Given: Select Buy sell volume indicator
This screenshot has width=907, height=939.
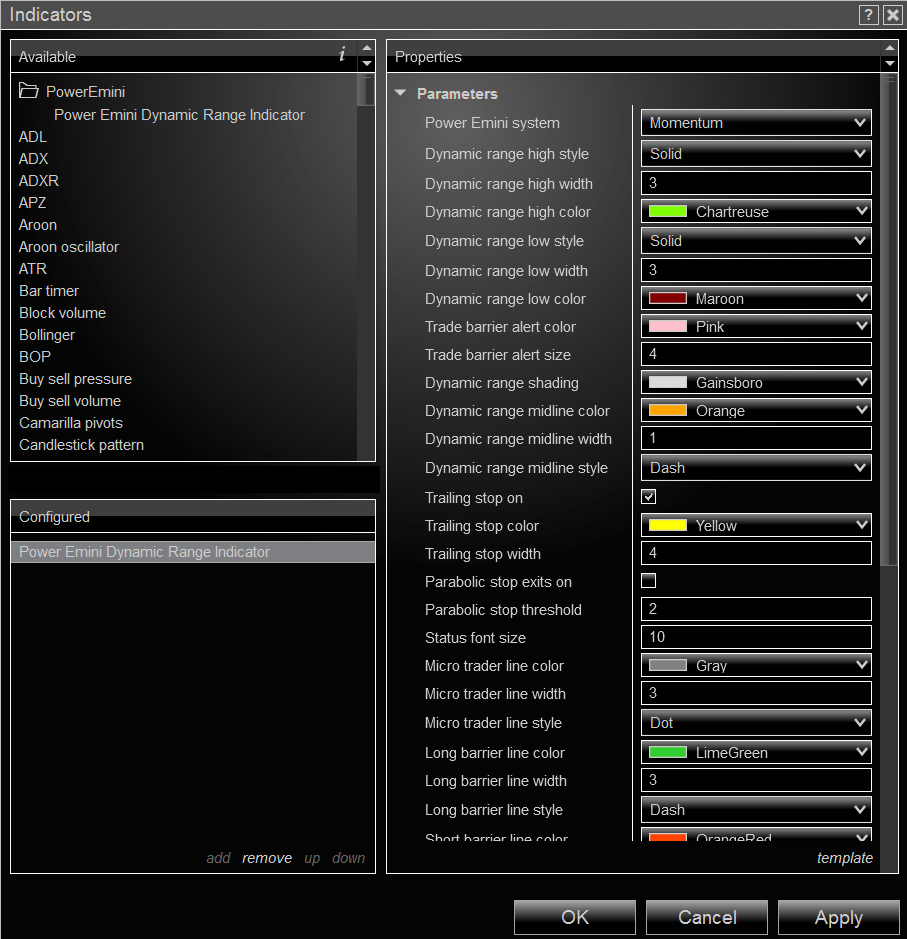Looking at the screenshot, I should point(70,401).
